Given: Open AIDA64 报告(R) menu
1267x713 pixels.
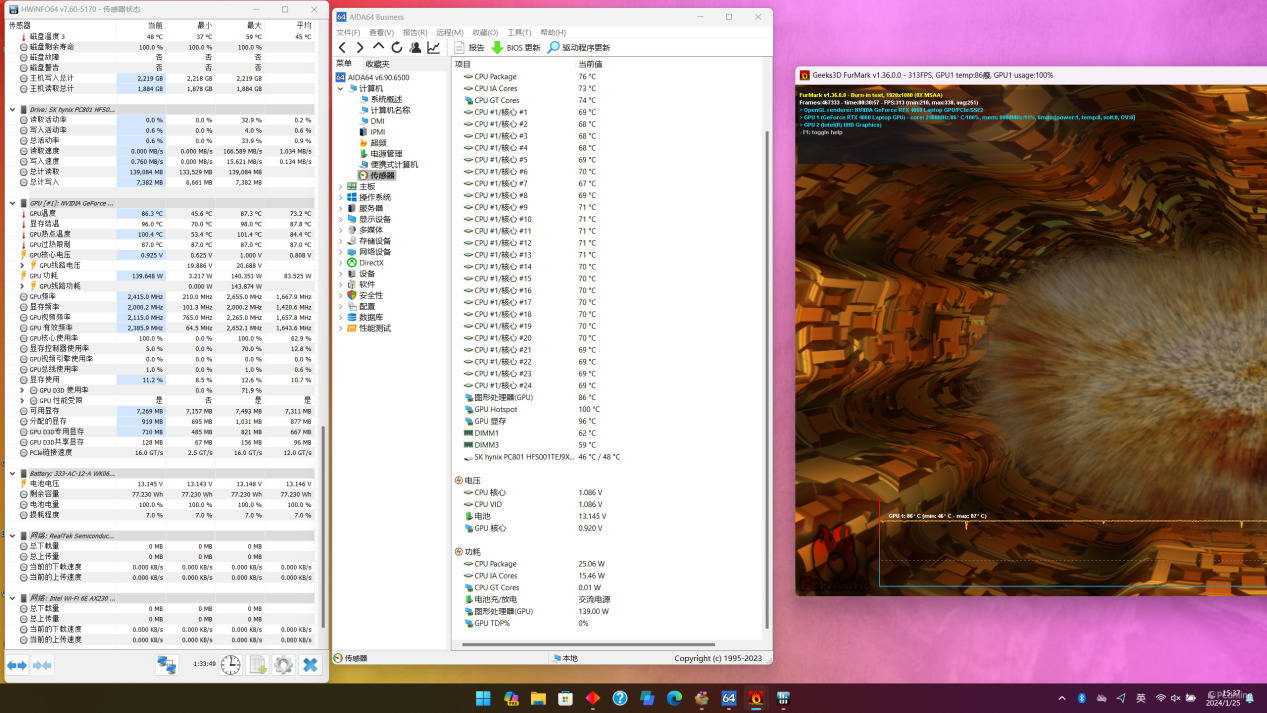Looking at the screenshot, I should click(415, 32).
